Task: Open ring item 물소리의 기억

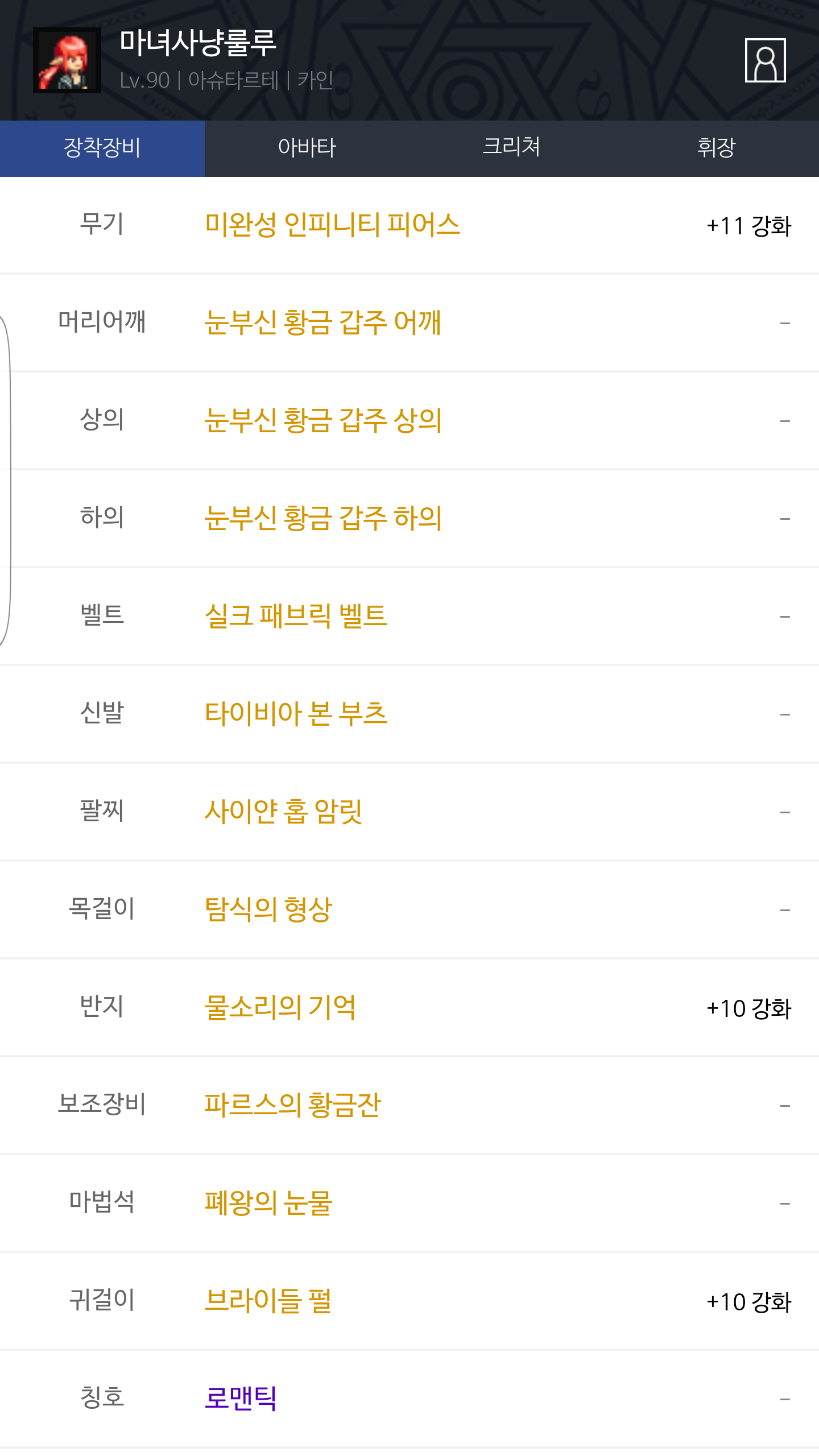Action: click(x=280, y=1007)
